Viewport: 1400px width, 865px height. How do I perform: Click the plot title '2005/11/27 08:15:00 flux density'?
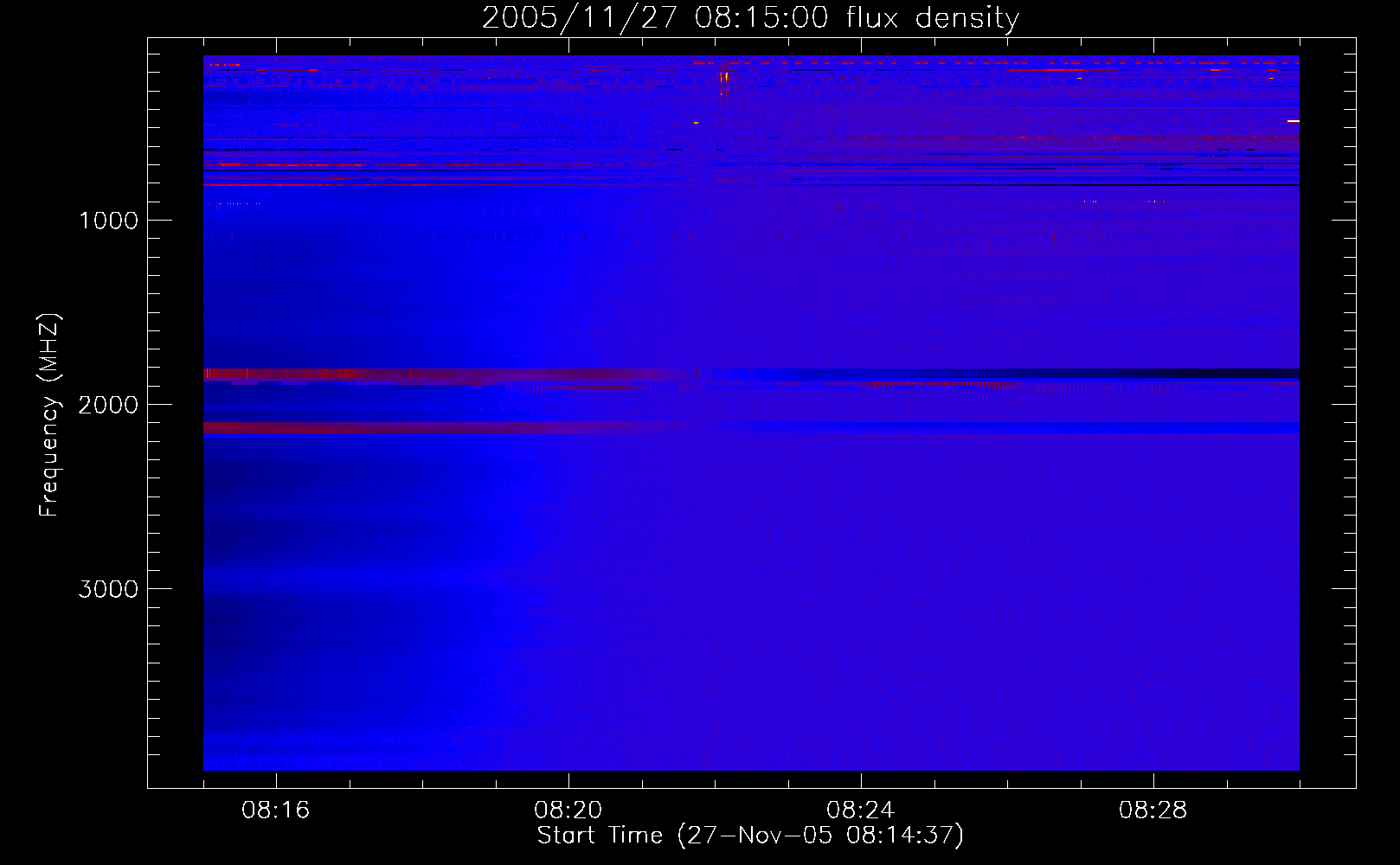(x=750, y=18)
